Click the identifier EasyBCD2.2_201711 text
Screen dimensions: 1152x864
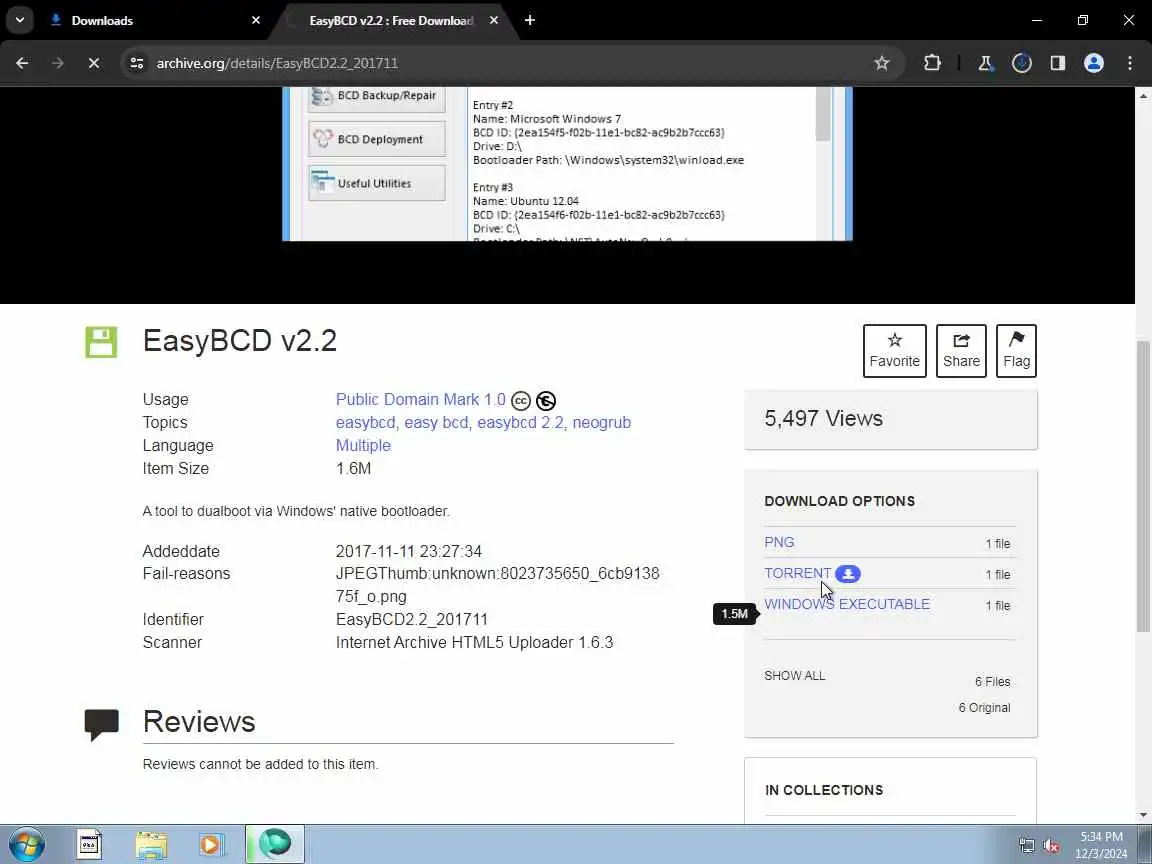[x=411, y=619]
